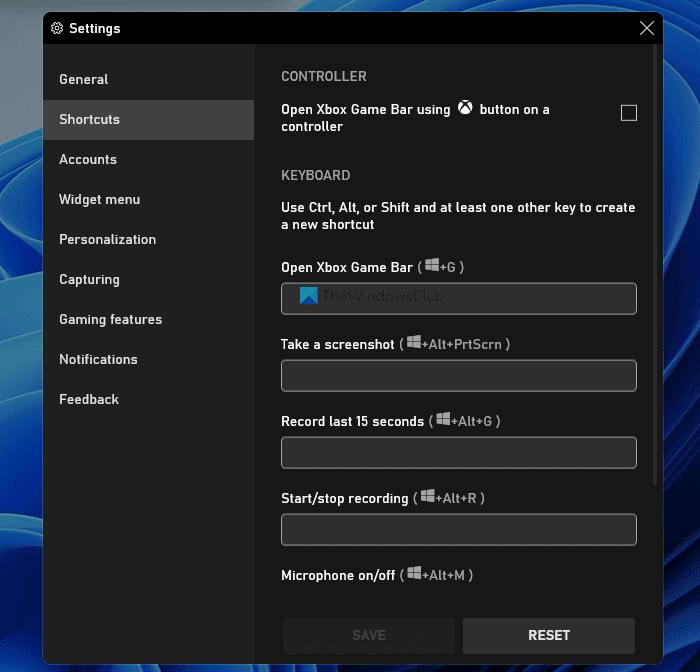Go to the Accounts section
The image size is (700, 672).
149,159
